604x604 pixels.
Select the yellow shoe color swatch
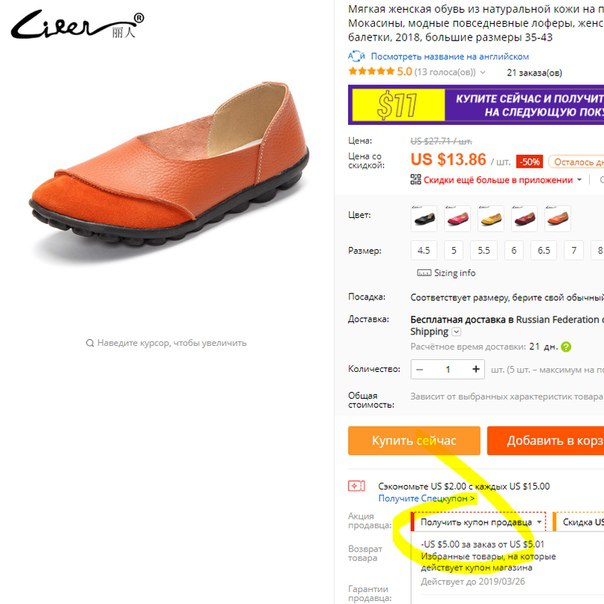click(x=491, y=218)
